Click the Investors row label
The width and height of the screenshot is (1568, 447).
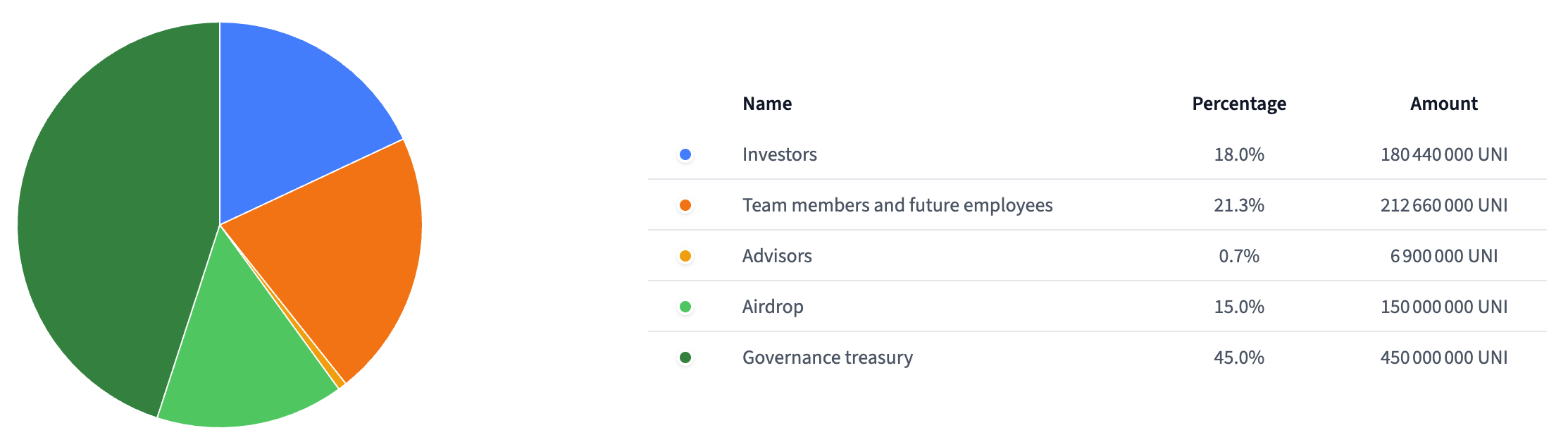779,154
